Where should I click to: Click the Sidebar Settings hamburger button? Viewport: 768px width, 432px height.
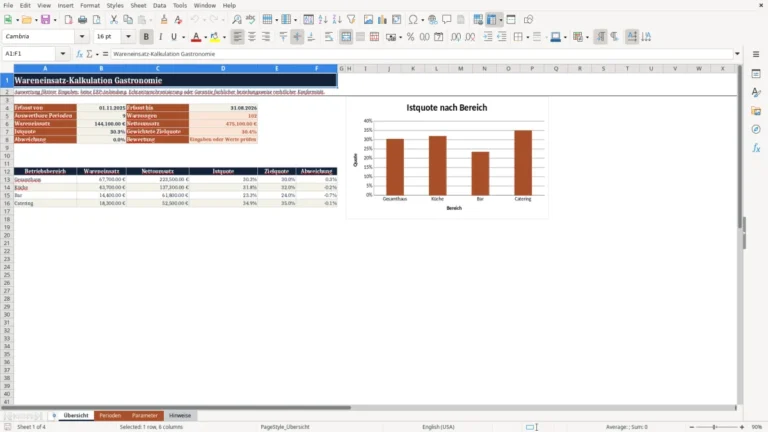(756, 54)
